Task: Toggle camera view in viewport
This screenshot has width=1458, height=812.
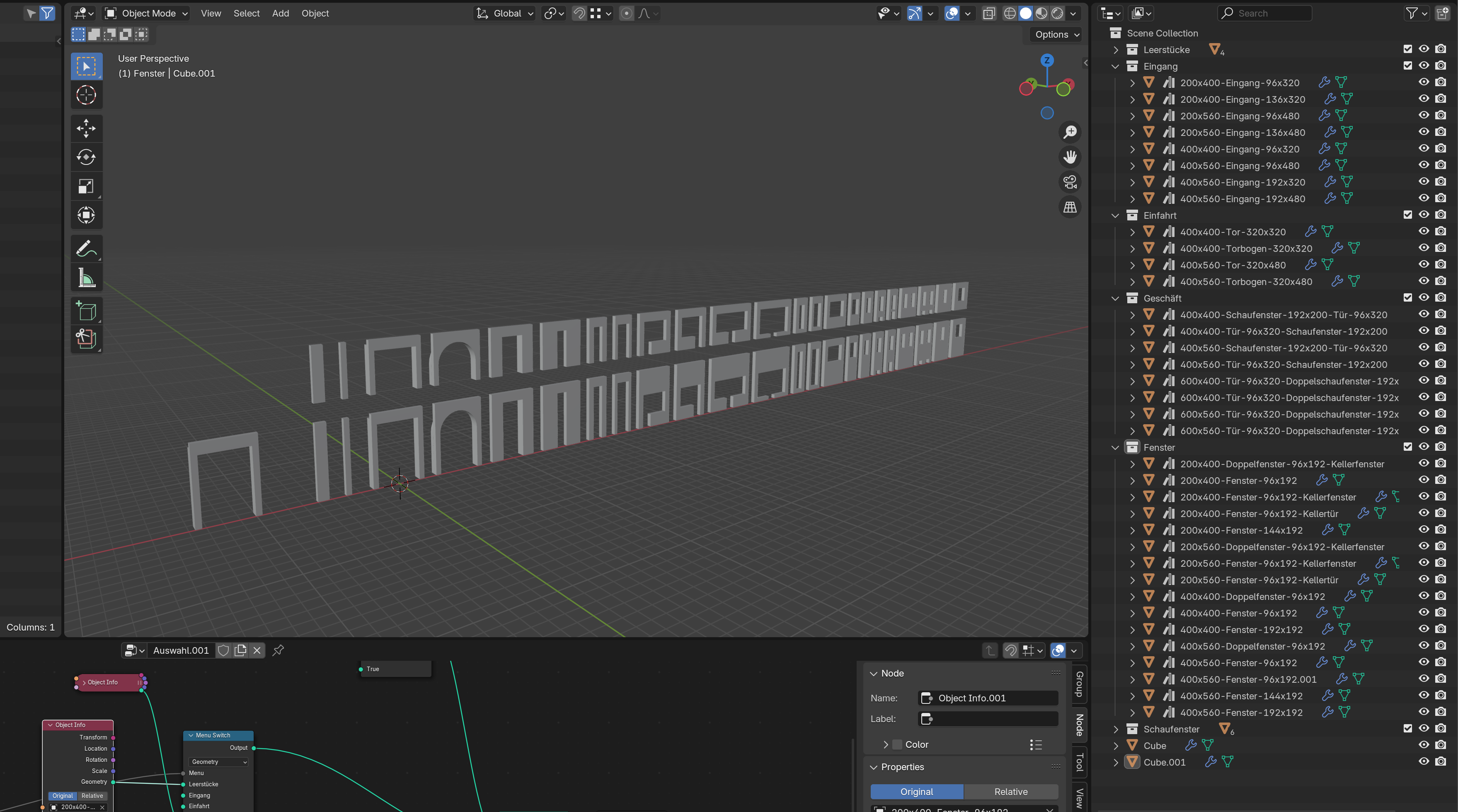Action: tap(1069, 182)
